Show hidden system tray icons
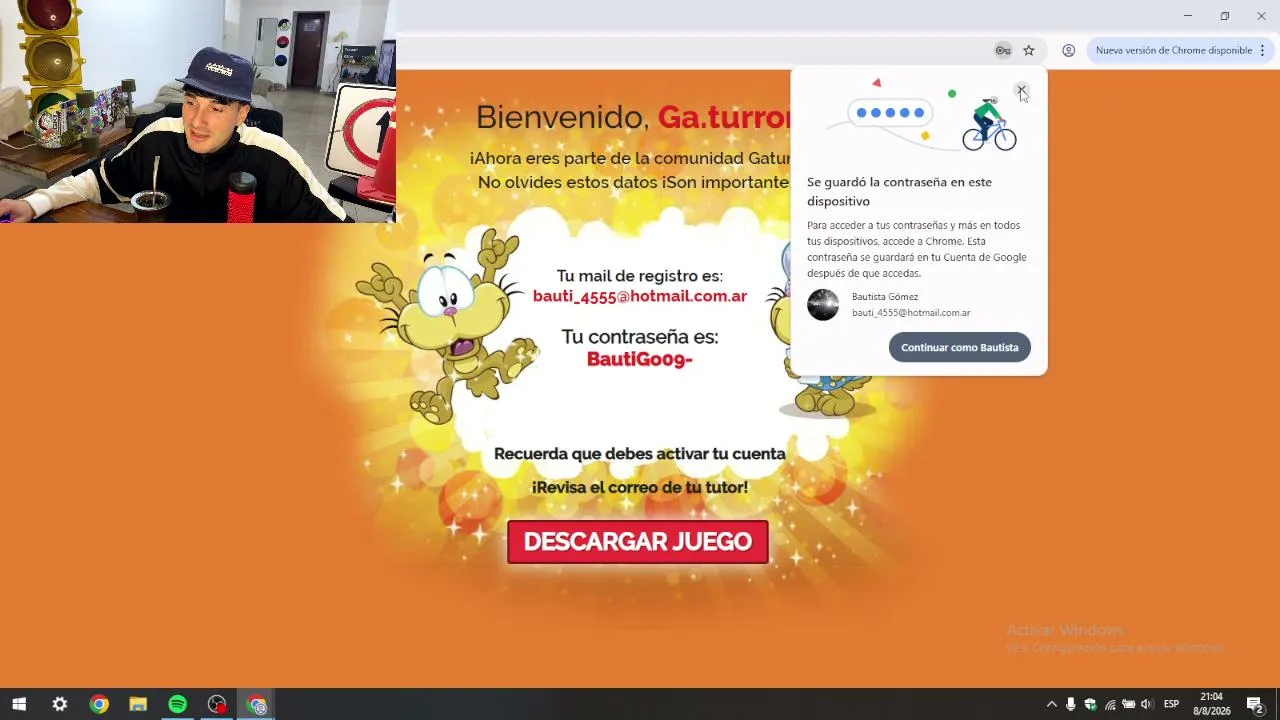The image size is (1280, 720). tap(1051, 704)
